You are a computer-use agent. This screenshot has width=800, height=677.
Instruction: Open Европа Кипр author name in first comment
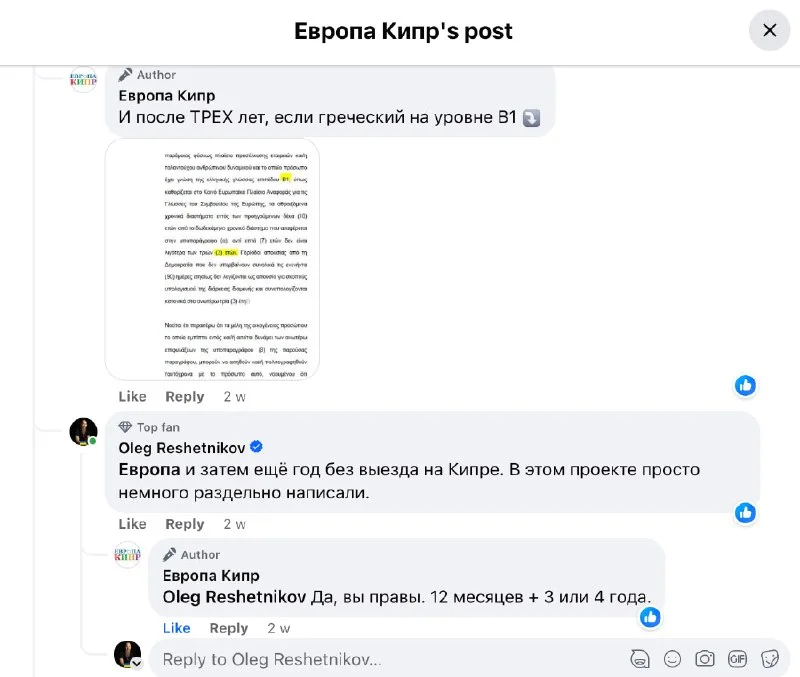coord(167,95)
